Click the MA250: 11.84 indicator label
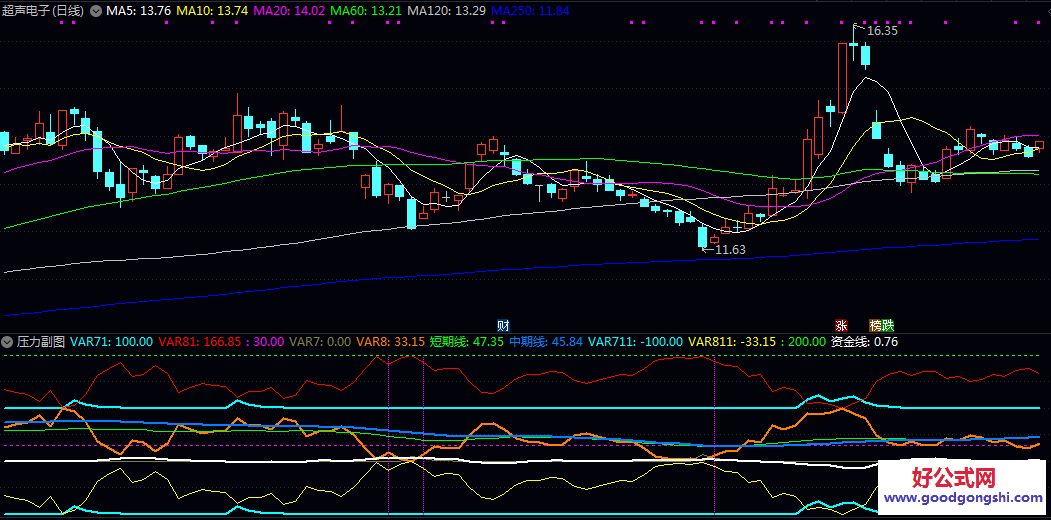Viewport: 1051px width, 520px height. click(531, 11)
